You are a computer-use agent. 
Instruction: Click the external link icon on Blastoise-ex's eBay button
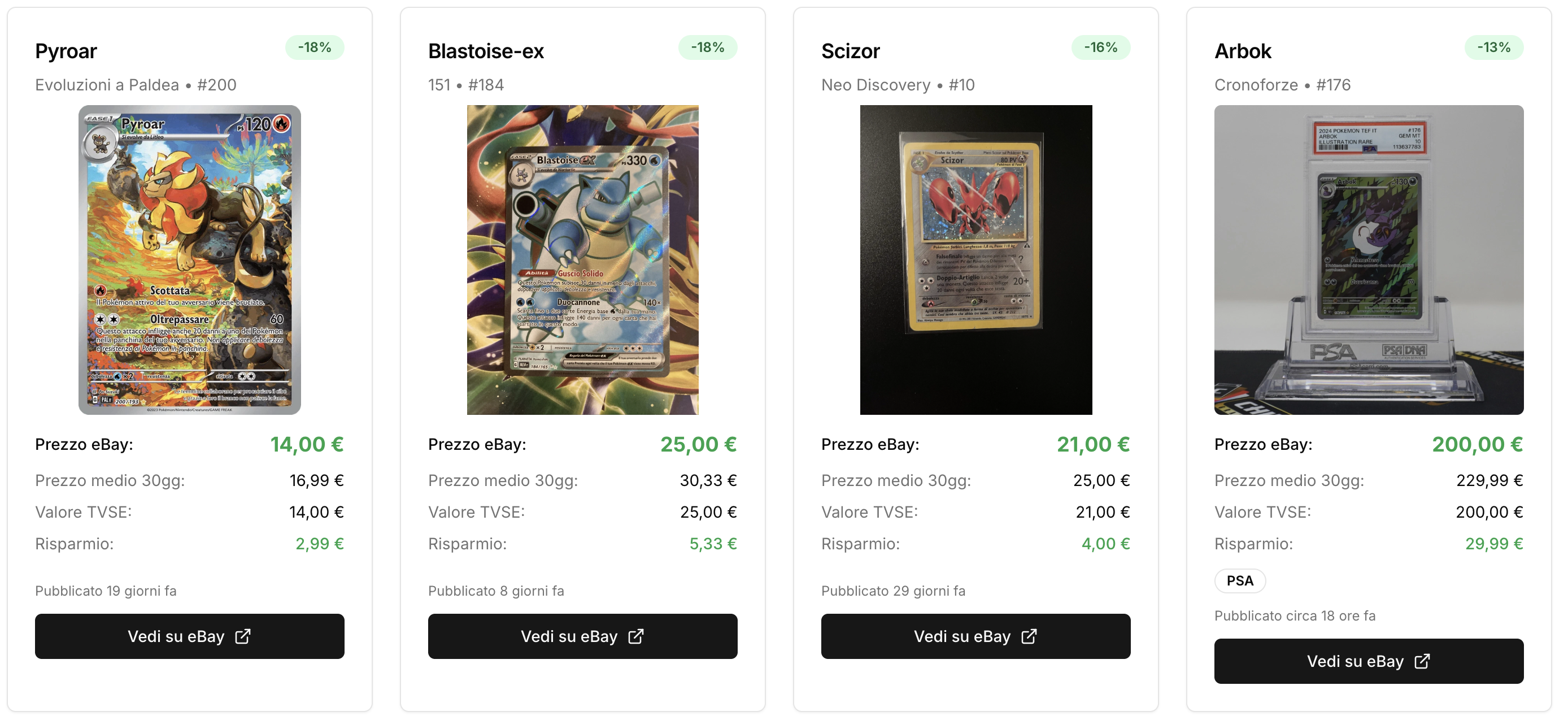click(x=635, y=636)
